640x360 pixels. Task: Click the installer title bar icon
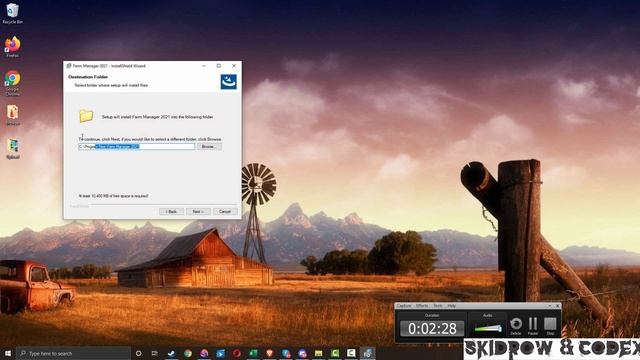pos(69,66)
